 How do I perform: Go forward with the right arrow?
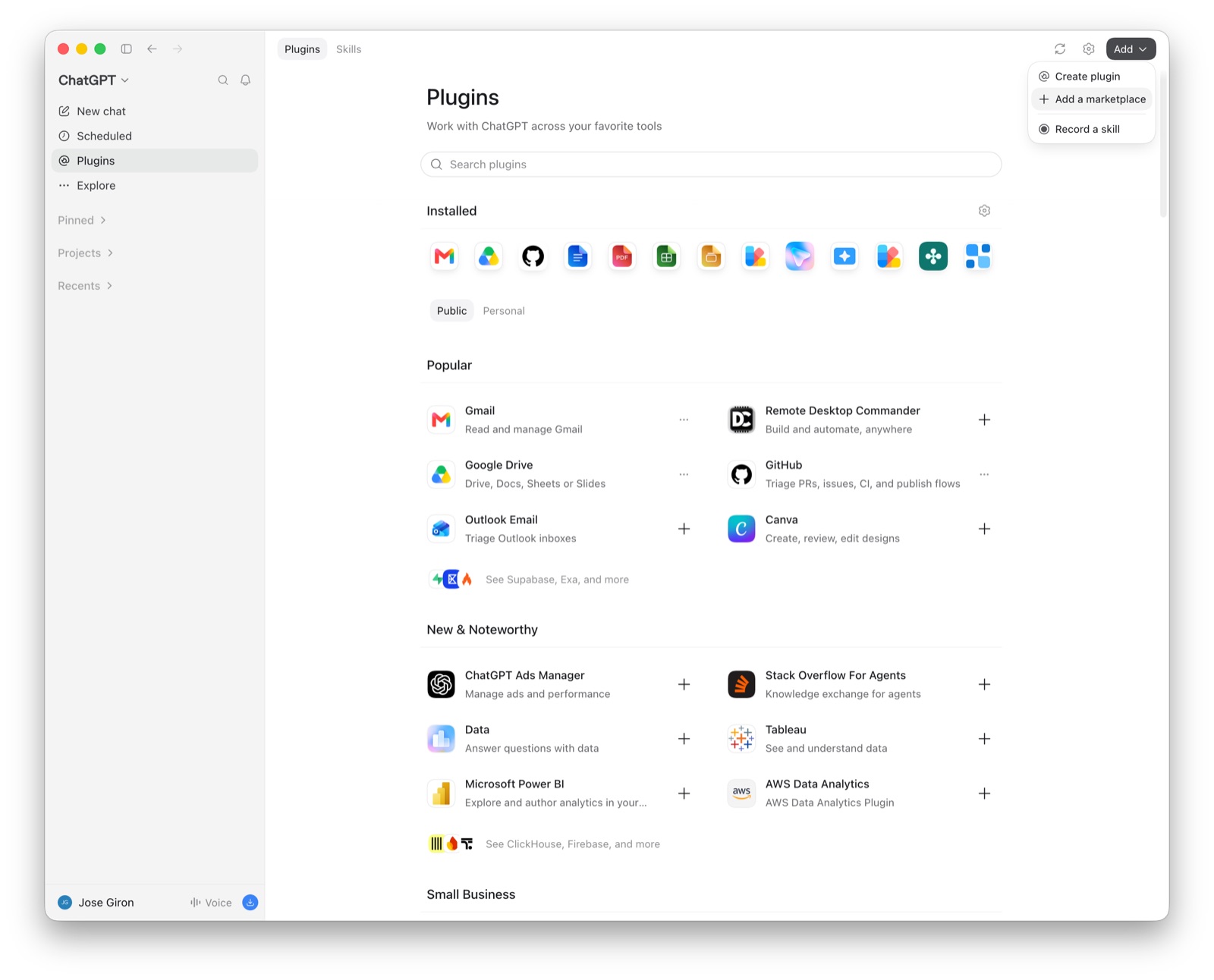coord(178,49)
